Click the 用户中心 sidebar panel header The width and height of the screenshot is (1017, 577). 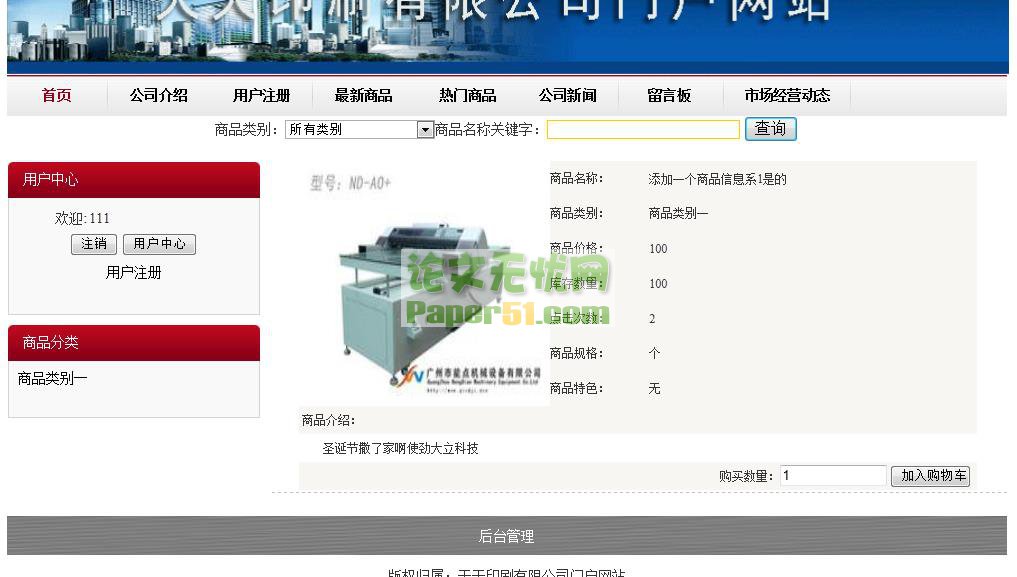(134, 180)
